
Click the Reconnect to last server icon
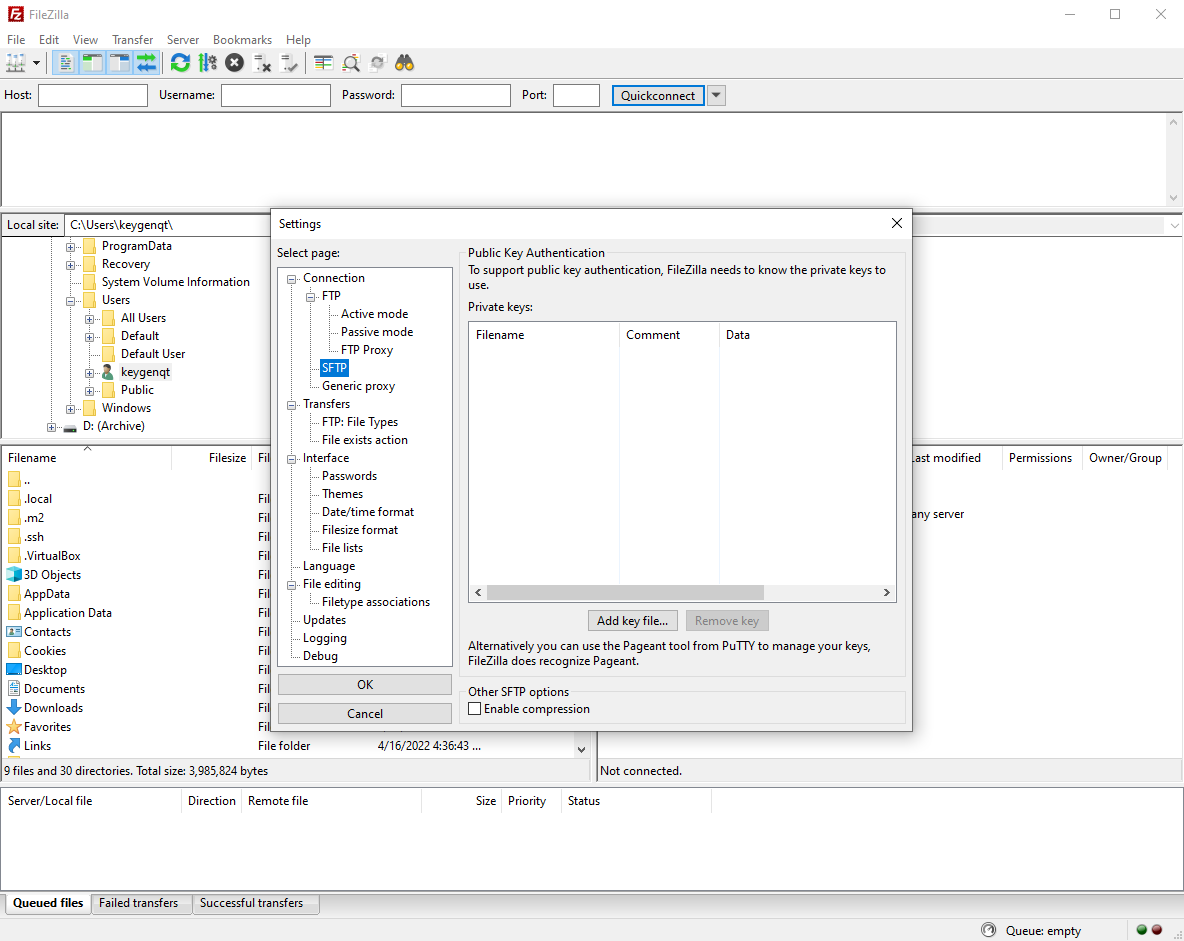point(289,63)
